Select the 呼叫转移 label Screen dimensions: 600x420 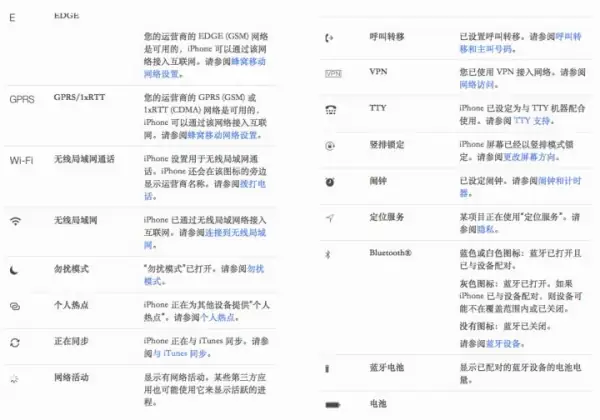tap(387, 36)
